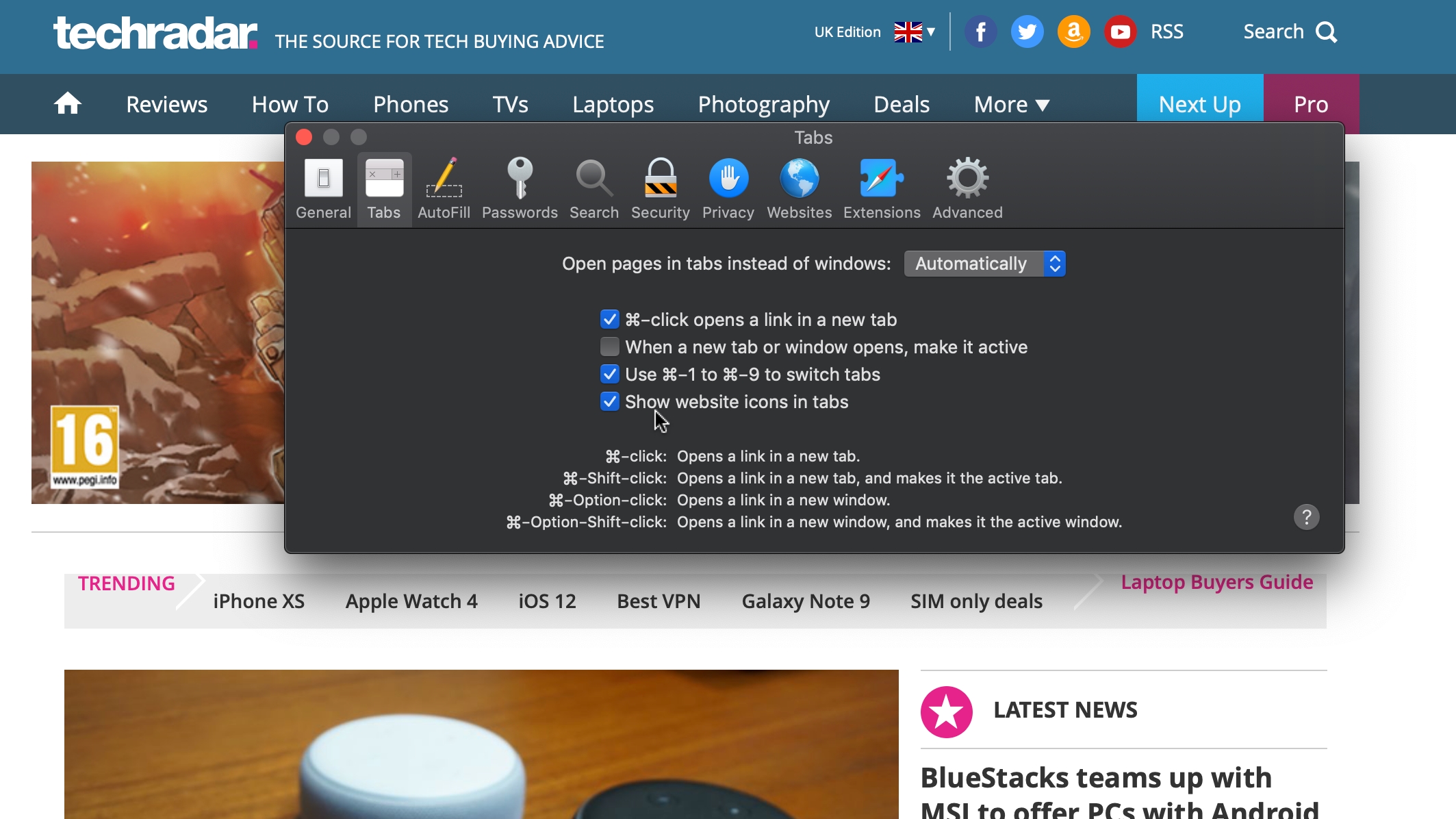Screen dimensions: 1456x819
Task: Open the Automatically tabs dropdown
Action: coord(984,264)
